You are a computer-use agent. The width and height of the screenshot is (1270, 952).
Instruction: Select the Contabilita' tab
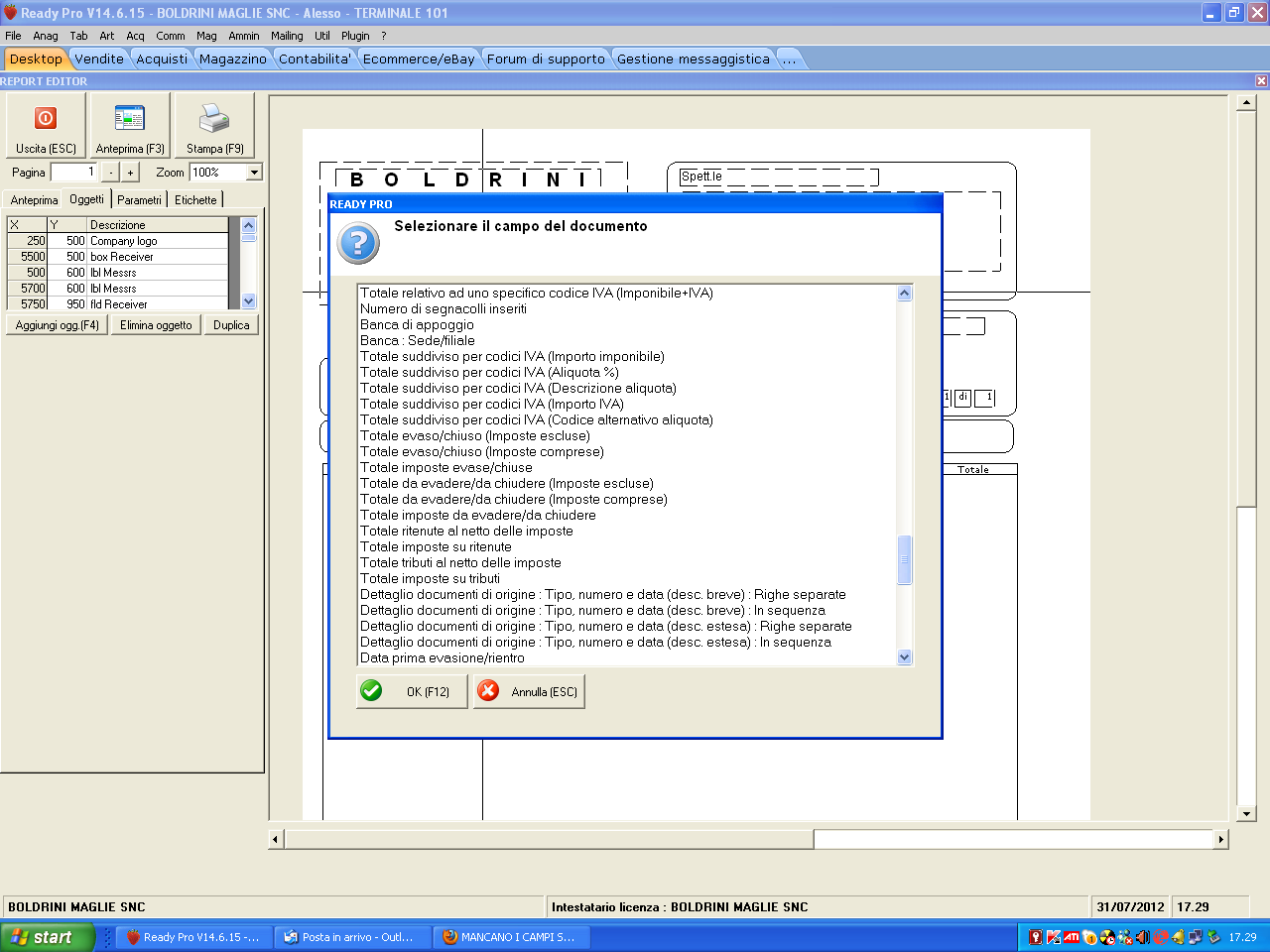tap(315, 59)
